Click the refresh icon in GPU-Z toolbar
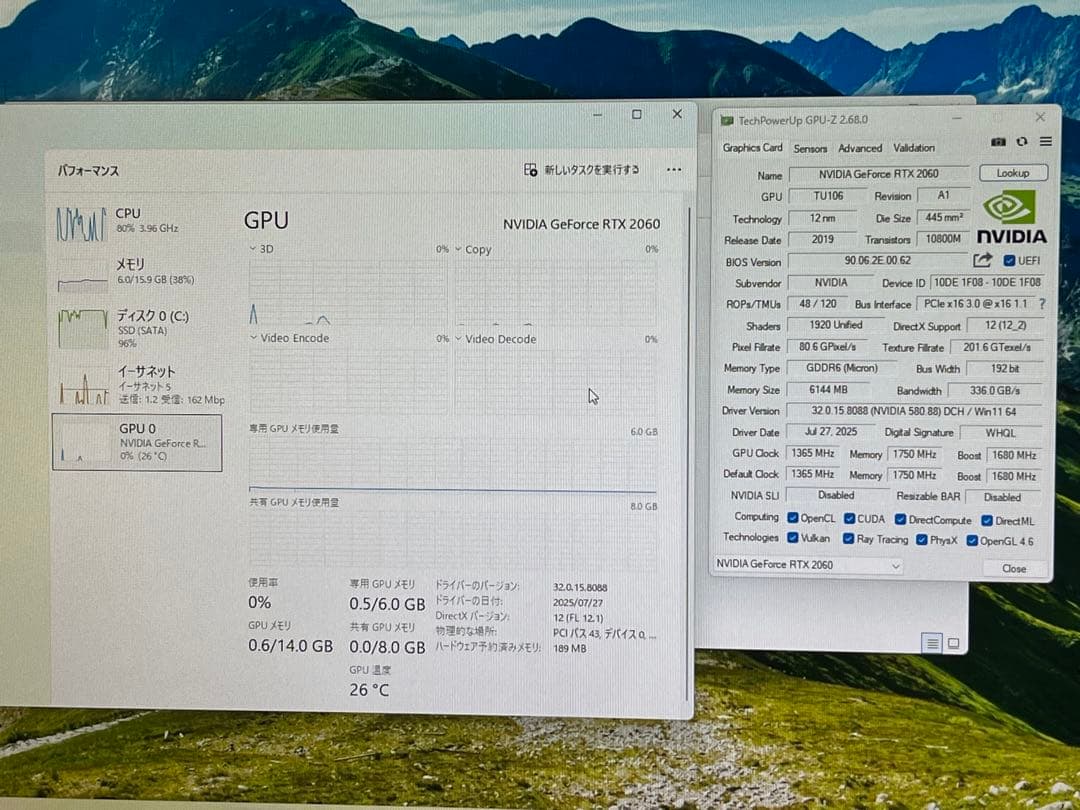Screen dimensions: 1080x810 tap(1020, 142)
